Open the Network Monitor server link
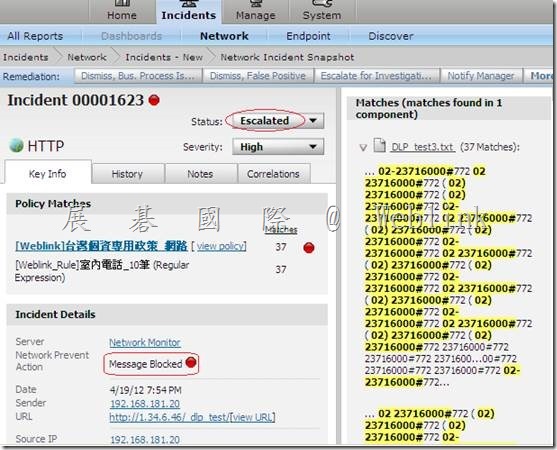 [145, 342]
